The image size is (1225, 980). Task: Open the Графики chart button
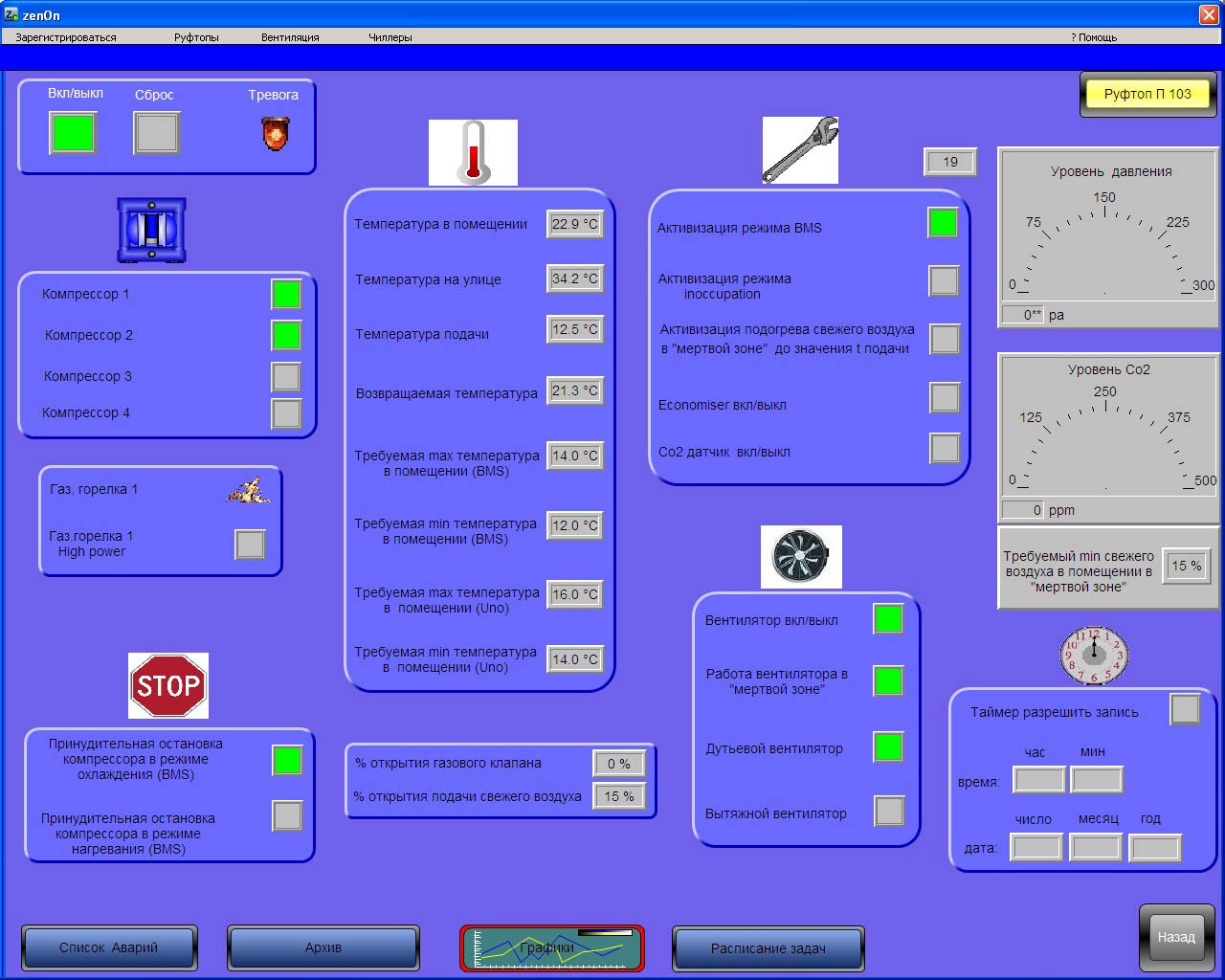[551, 948]
